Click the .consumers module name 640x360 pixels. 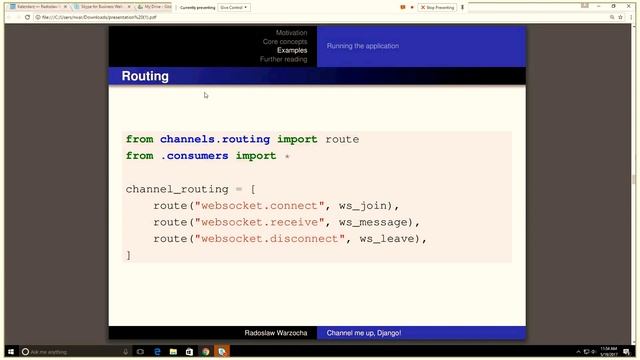pos(194,156)
